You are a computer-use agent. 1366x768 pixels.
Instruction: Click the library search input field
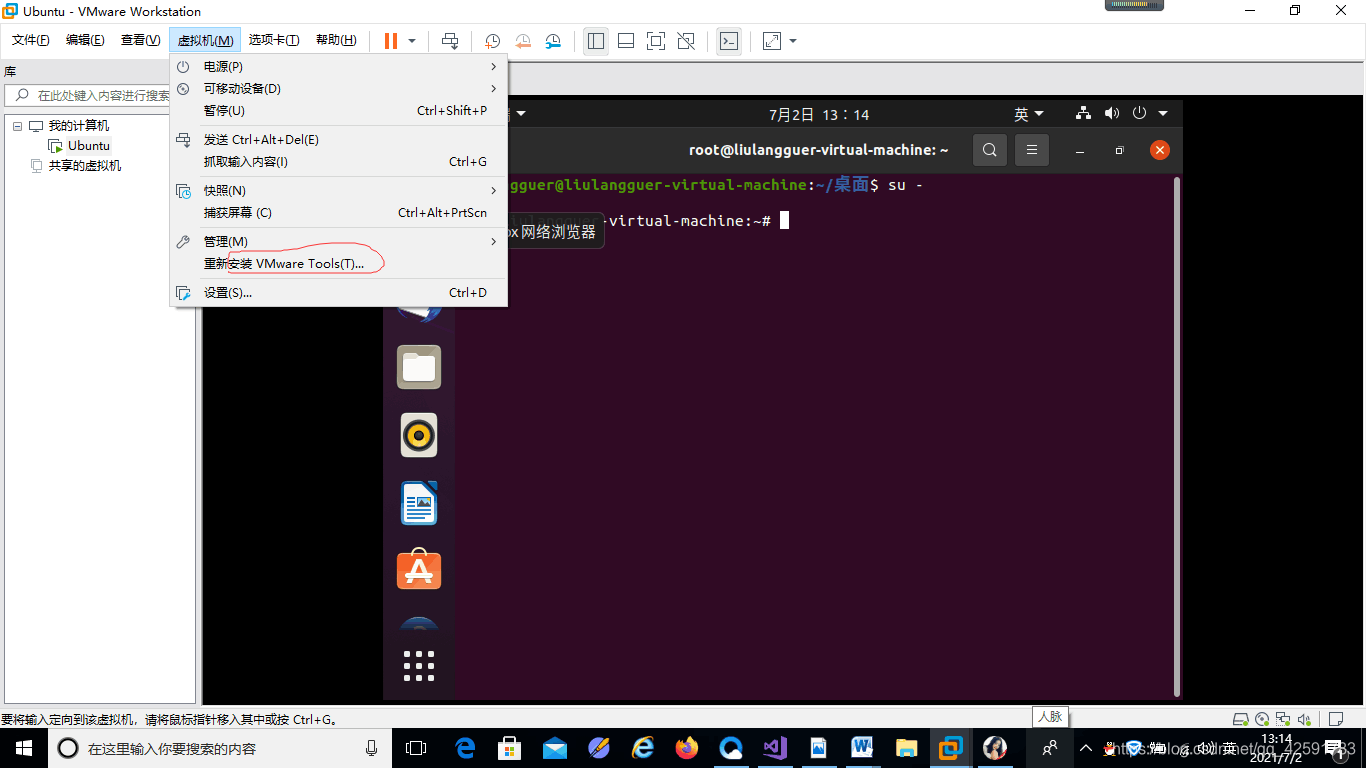(x=100, y=95)
